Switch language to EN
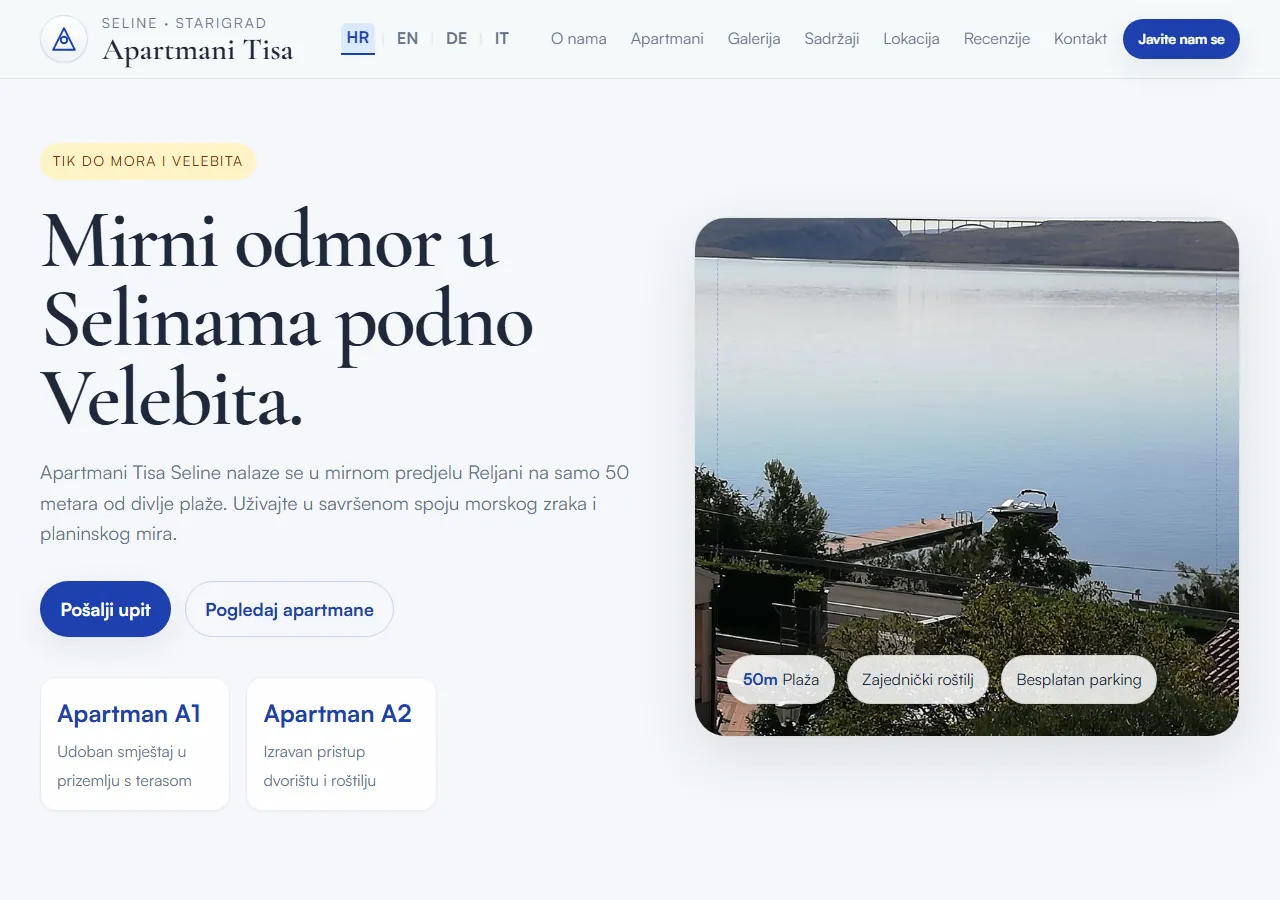This screenshot has width=1280, height=900. [x=407, y=38]
